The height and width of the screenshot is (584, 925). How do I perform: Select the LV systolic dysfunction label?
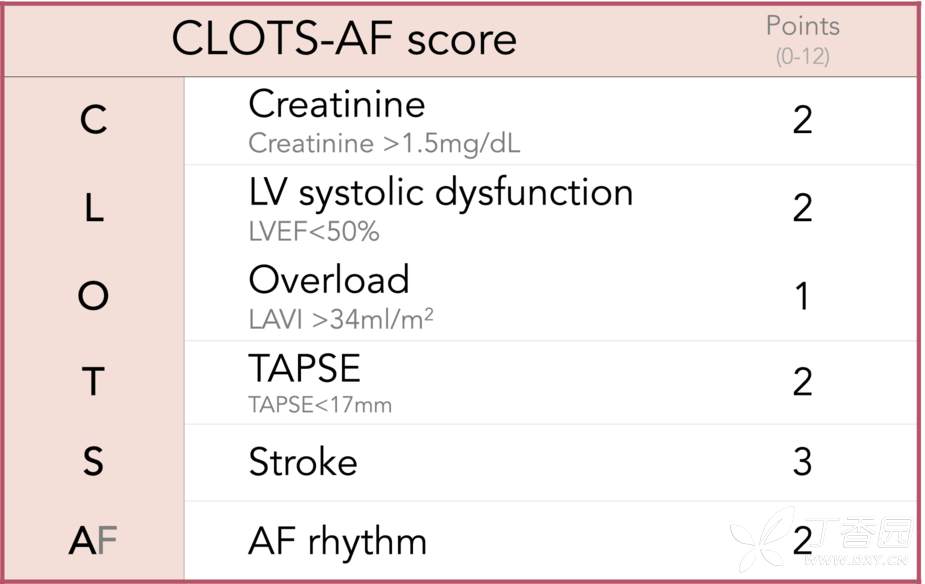pyautogui.click(x=440, y=192)
